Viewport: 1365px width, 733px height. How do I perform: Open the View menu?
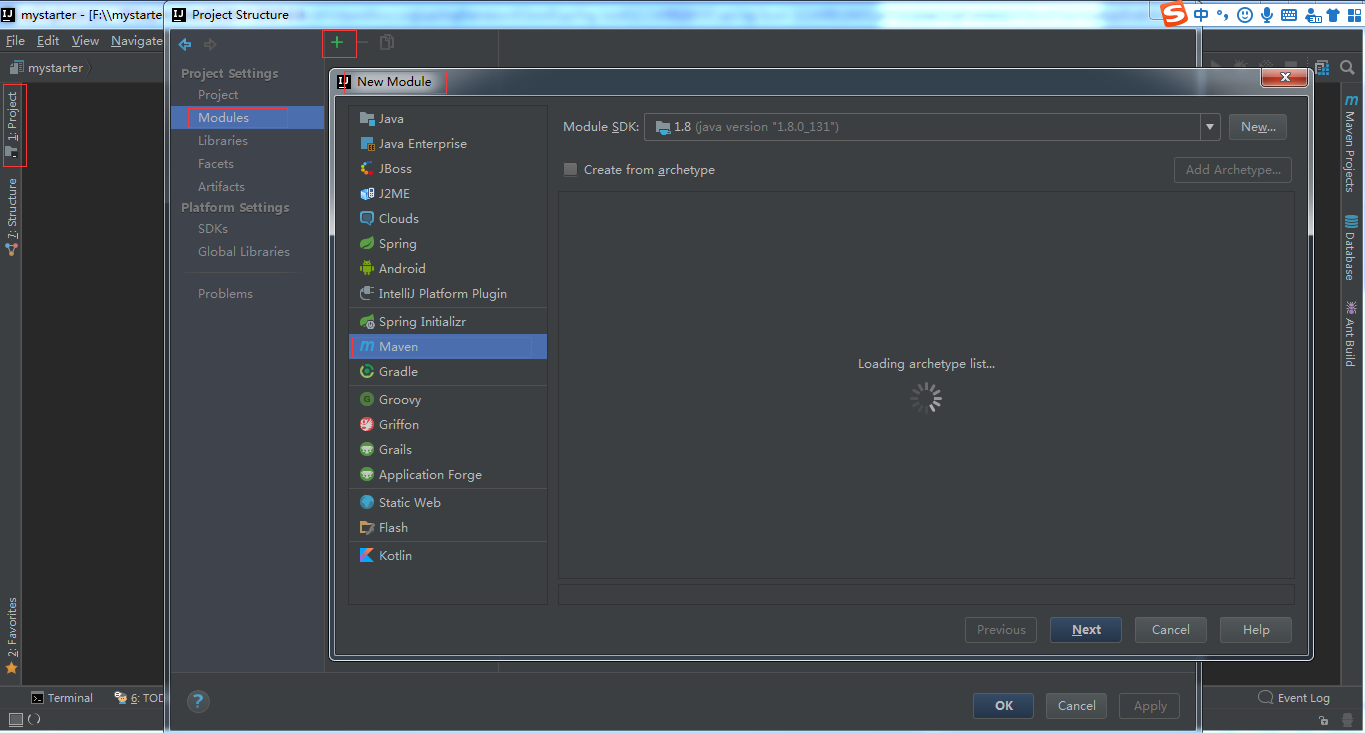[x=85, y=41]
